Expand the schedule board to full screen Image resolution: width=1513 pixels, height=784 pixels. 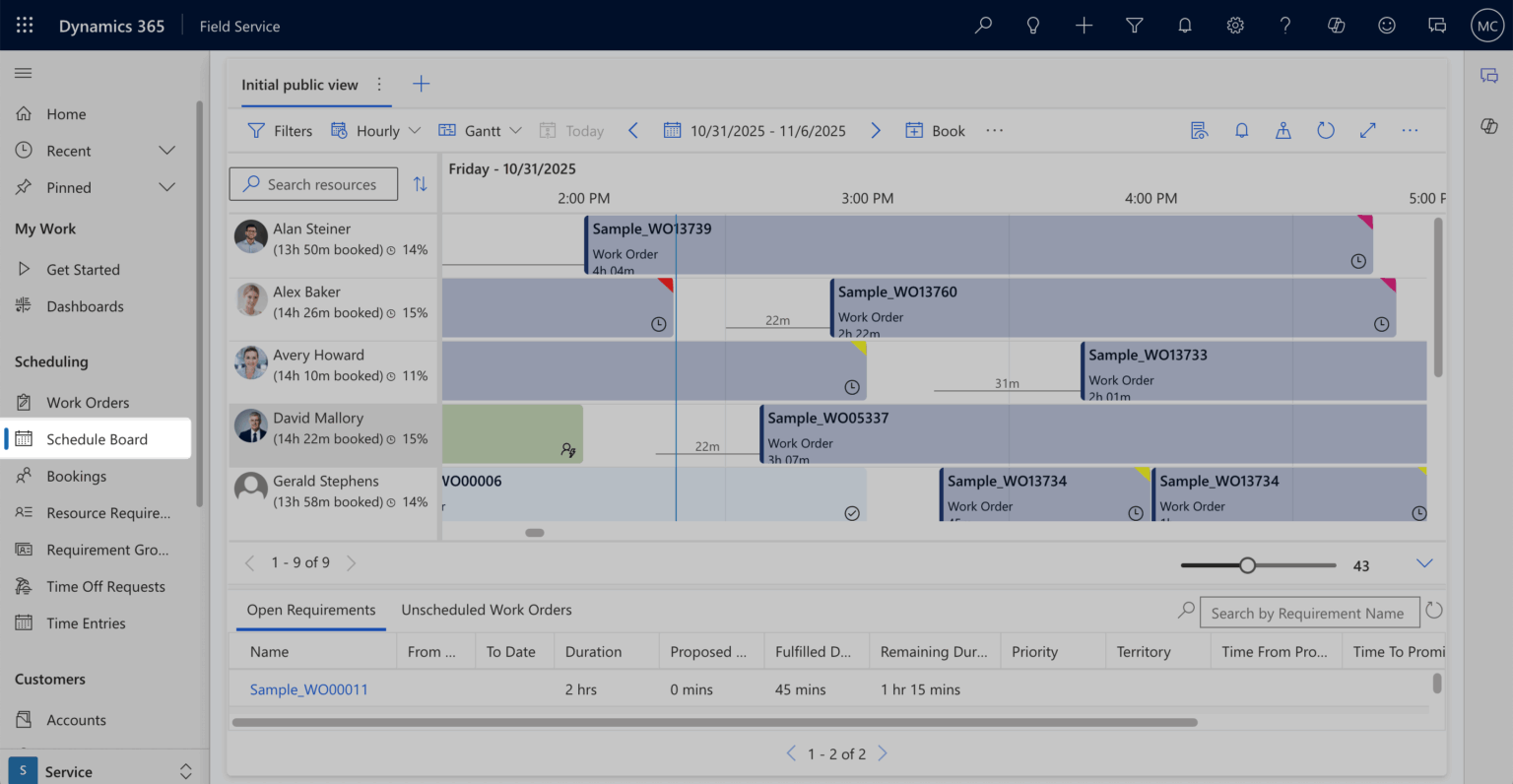point(1367,129)
